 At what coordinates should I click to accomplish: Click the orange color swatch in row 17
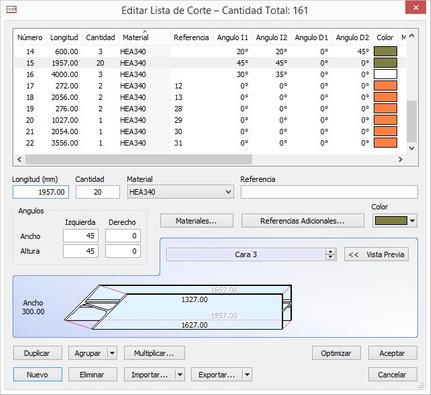click(x=385, y=86)
